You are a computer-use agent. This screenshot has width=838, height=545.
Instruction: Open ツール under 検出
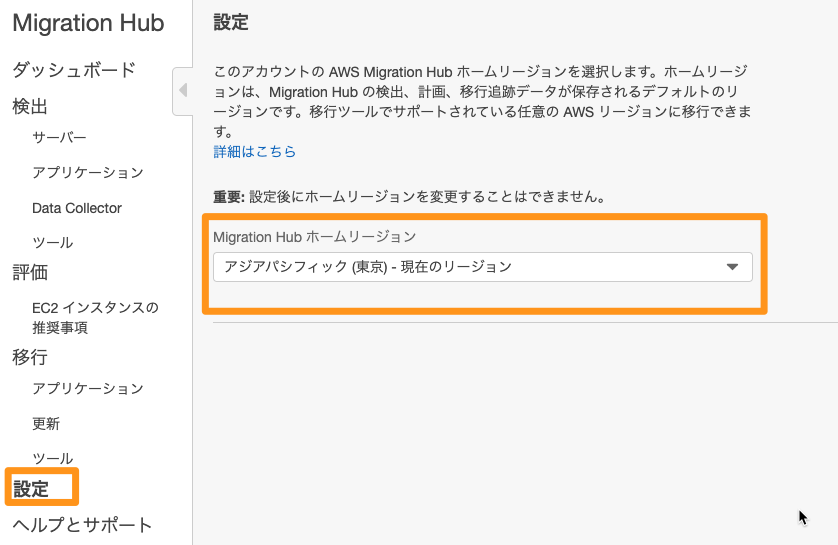click(x=52, y=243)
